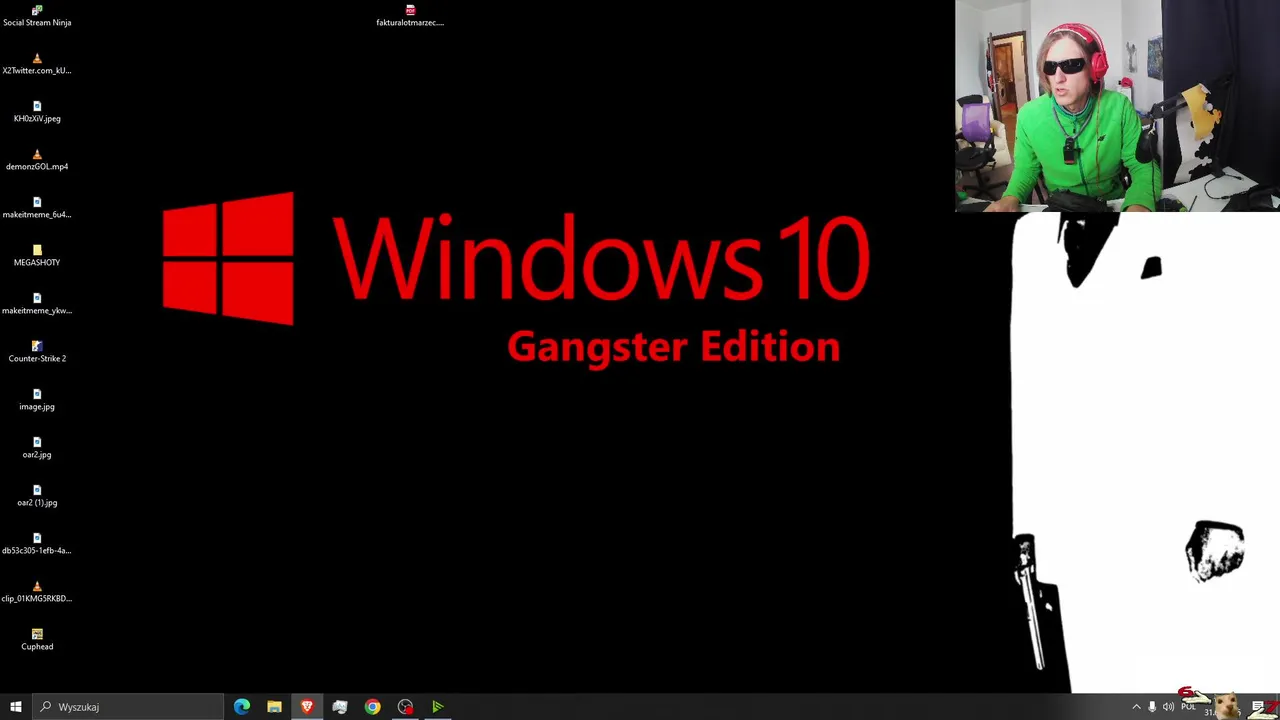Viewport: 1280px width, 720px height.
Task: Select the X2Twitter.com video file icon
Action: (x=37, y=64)
